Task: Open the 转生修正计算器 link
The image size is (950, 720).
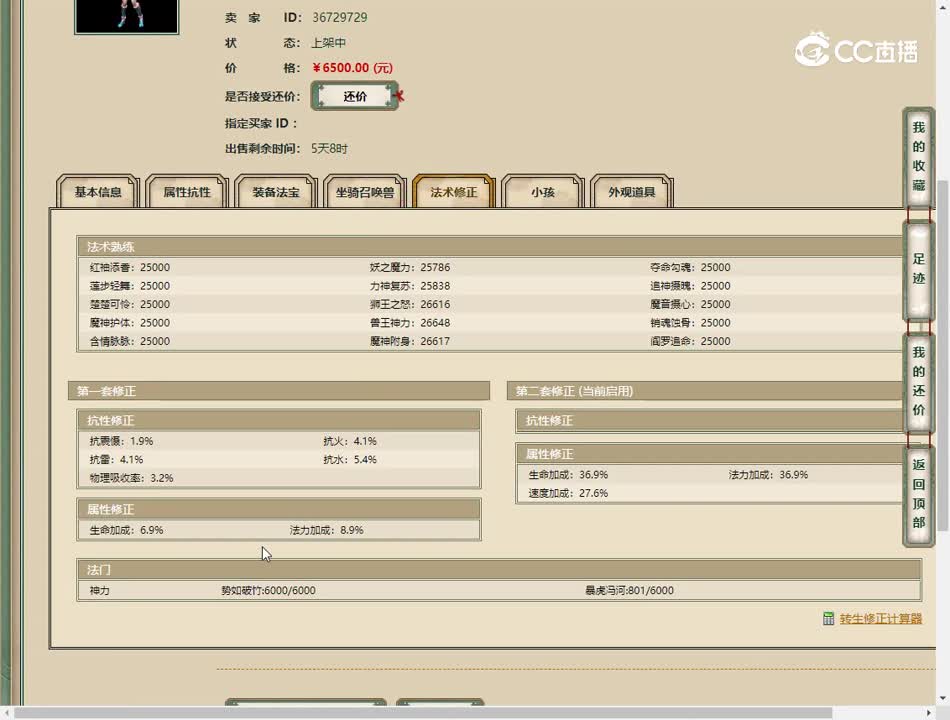Action: point(880,619)
